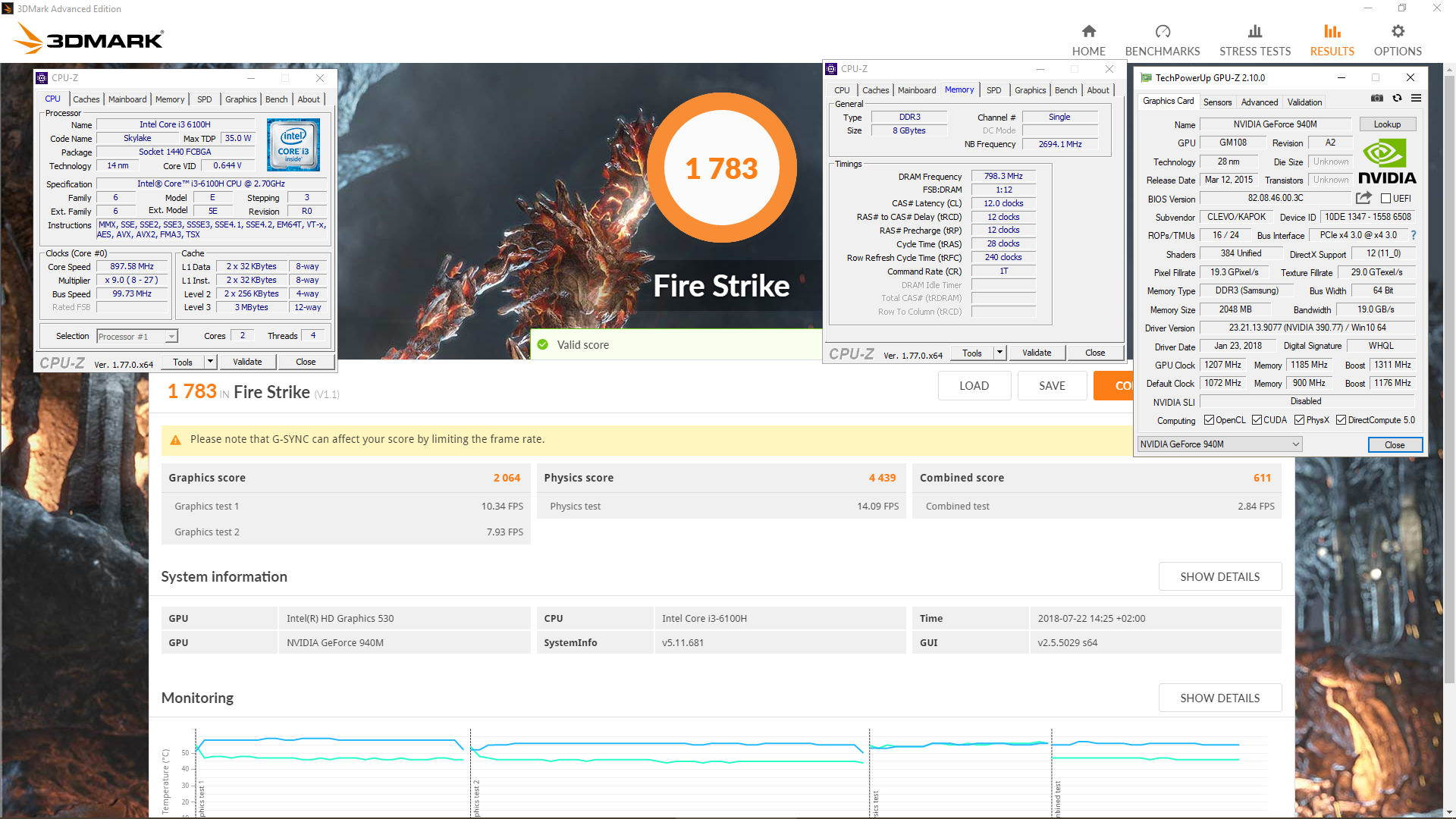Viewport: 1456px width, 819px height.
Task: Click the G-SYNC warning triangle icon
Action: coord(175,440)
